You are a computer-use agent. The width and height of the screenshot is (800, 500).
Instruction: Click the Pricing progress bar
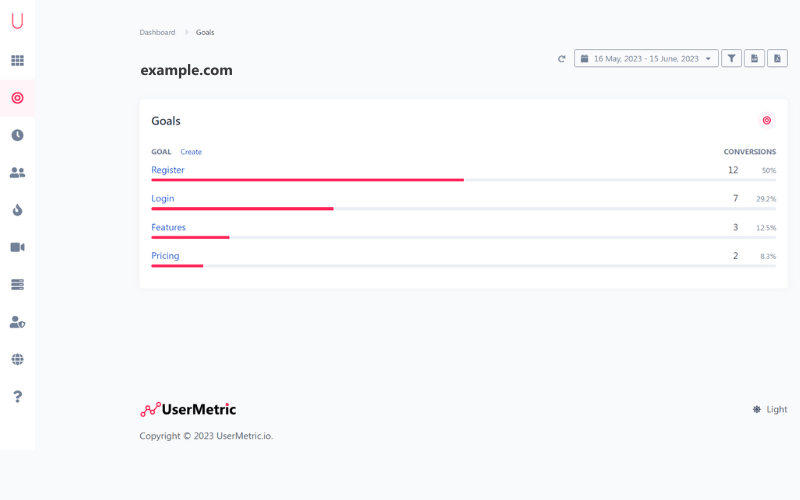click(463, 266)
